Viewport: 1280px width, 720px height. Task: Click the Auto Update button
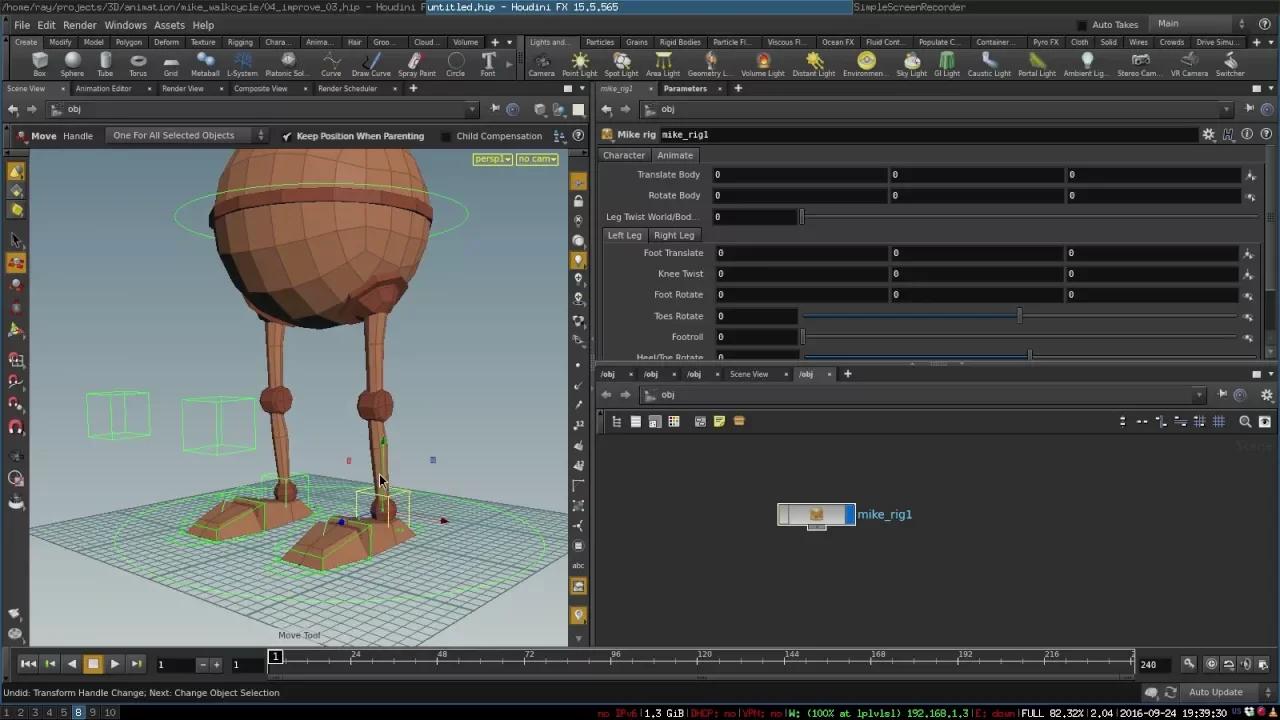[x=1215, y=692]
